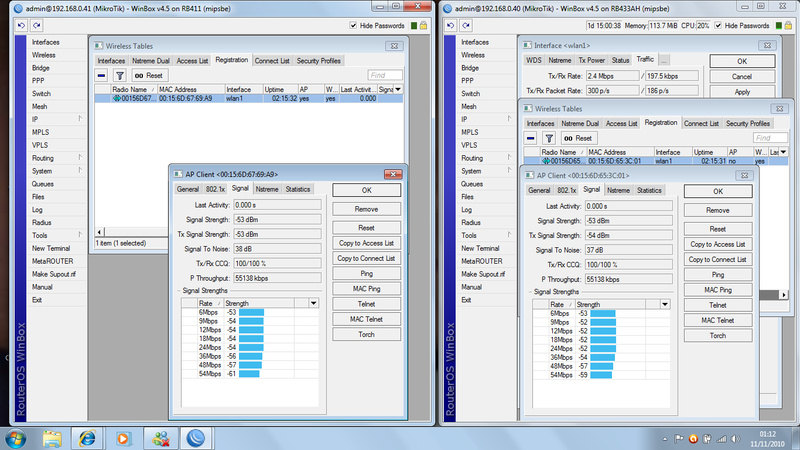Click the filter funnel icon in left Wireless Tables
The width and height of the screenshot is (800, 450).
(119, 75)
